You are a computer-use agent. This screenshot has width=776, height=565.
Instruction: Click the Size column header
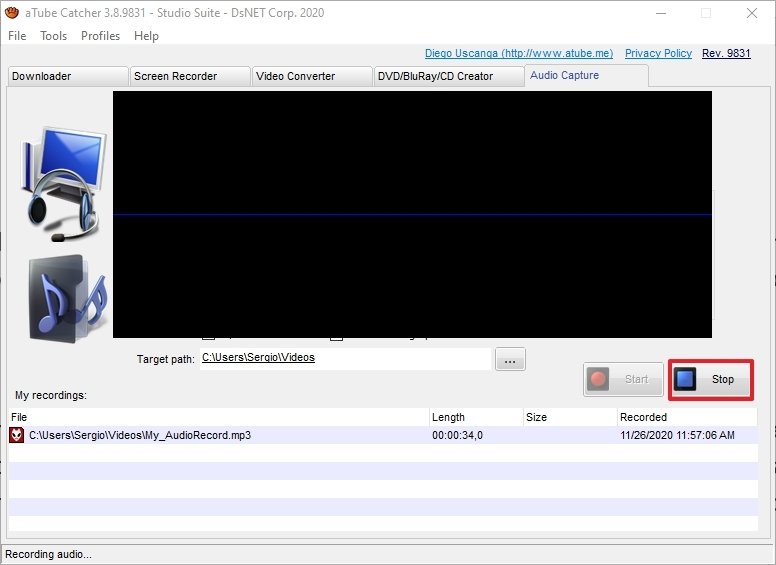[x=570, y=417]
